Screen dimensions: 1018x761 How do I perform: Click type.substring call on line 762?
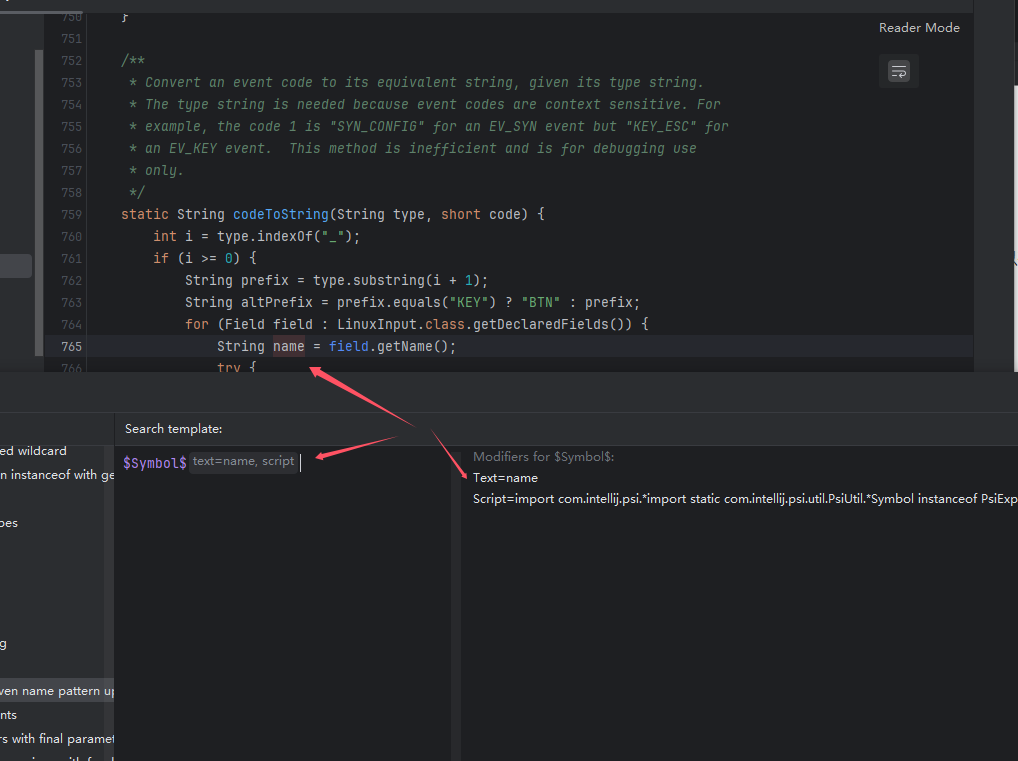coord(368,281)
